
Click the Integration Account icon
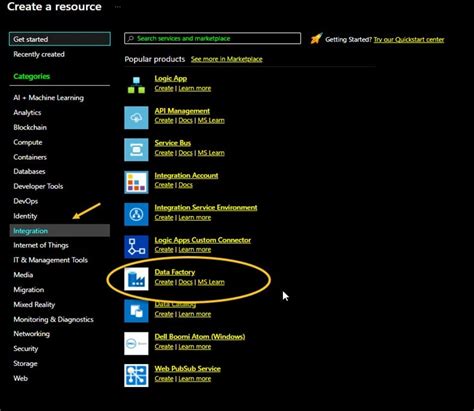[136, 182]
